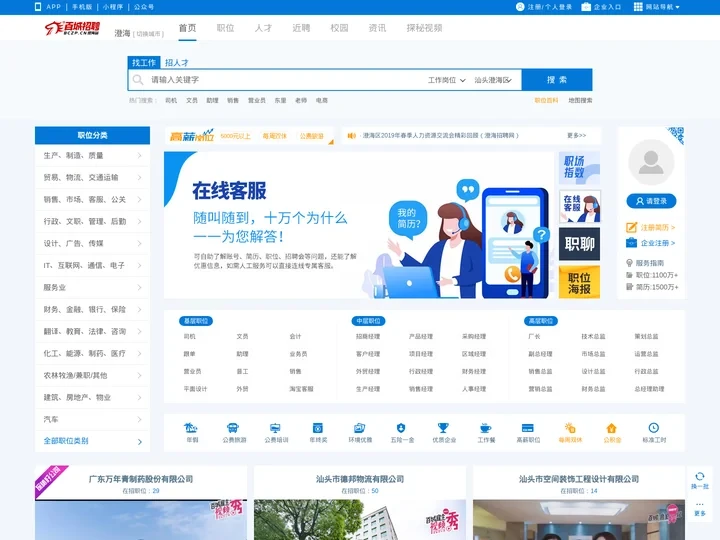Screen dimensions: 720x540
Task: Click the APP phone icon in top bar
Action: (x=38, y=6)
